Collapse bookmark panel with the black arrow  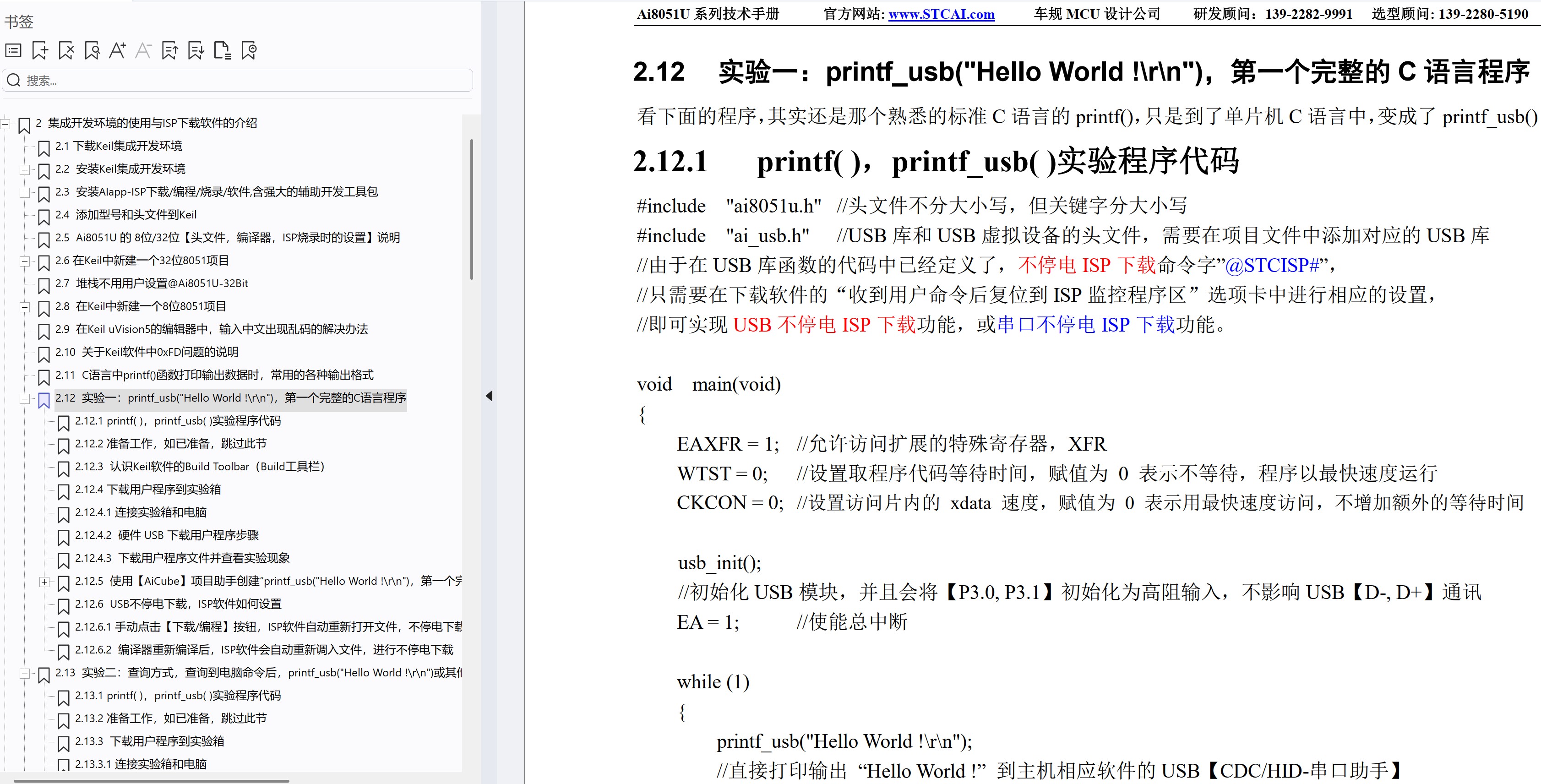[489, 396]
